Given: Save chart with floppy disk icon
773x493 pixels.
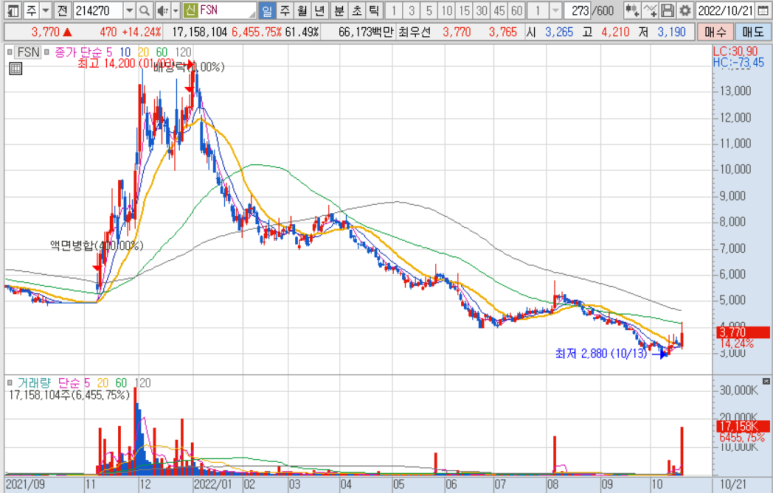Looking at the screenshot, I should (667, 10).
